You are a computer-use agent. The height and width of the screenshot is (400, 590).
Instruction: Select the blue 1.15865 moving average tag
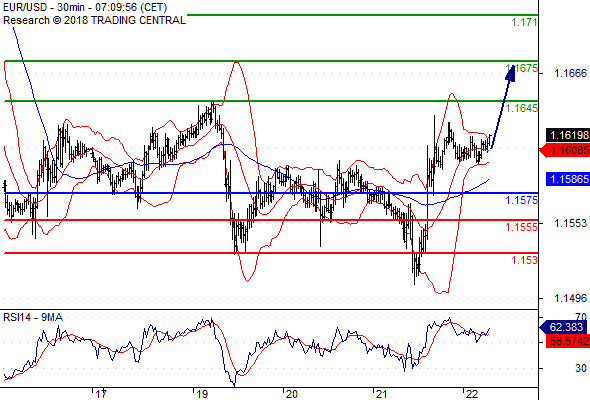[x=568, y=179]
